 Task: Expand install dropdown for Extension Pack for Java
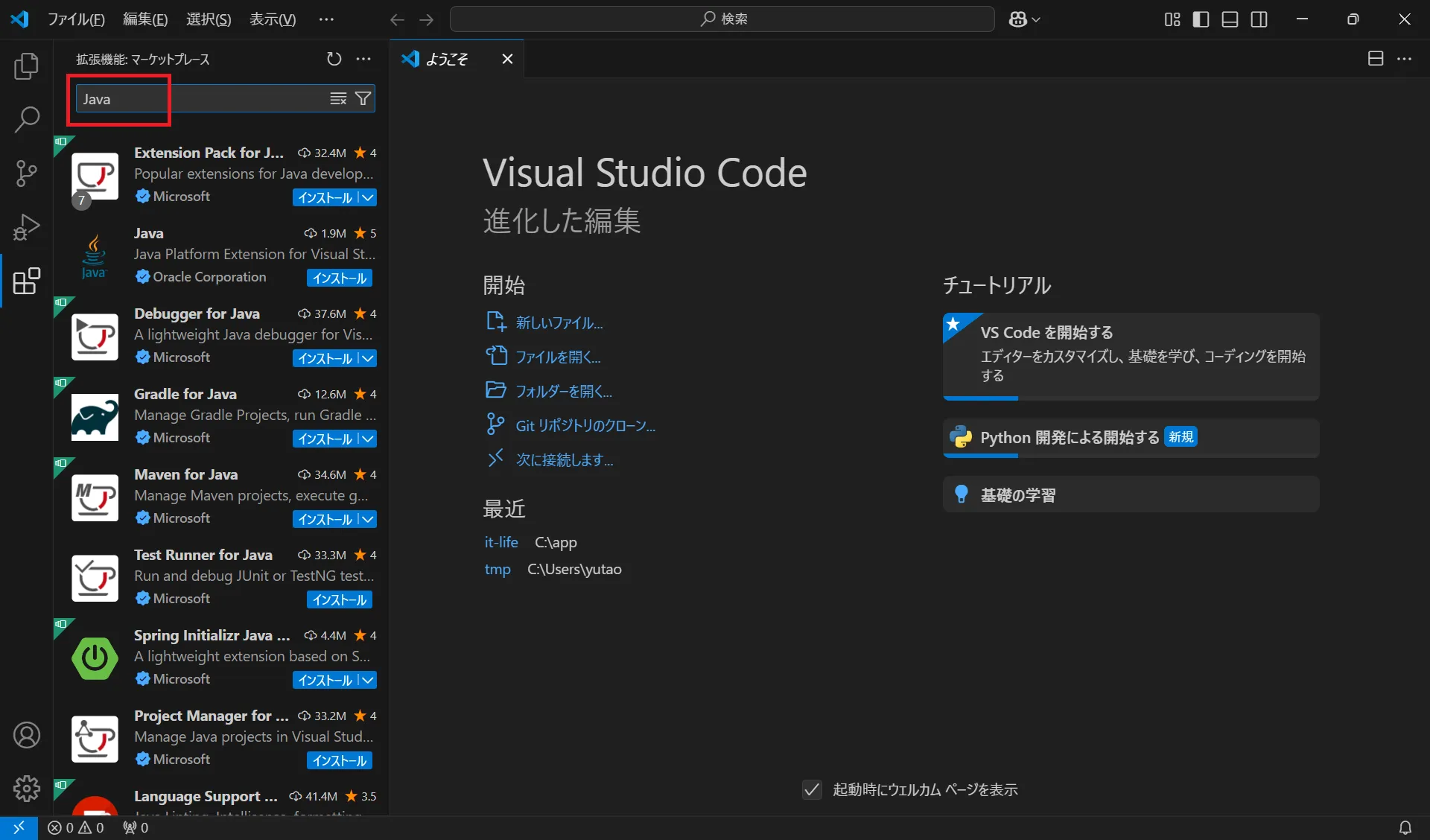368,197
